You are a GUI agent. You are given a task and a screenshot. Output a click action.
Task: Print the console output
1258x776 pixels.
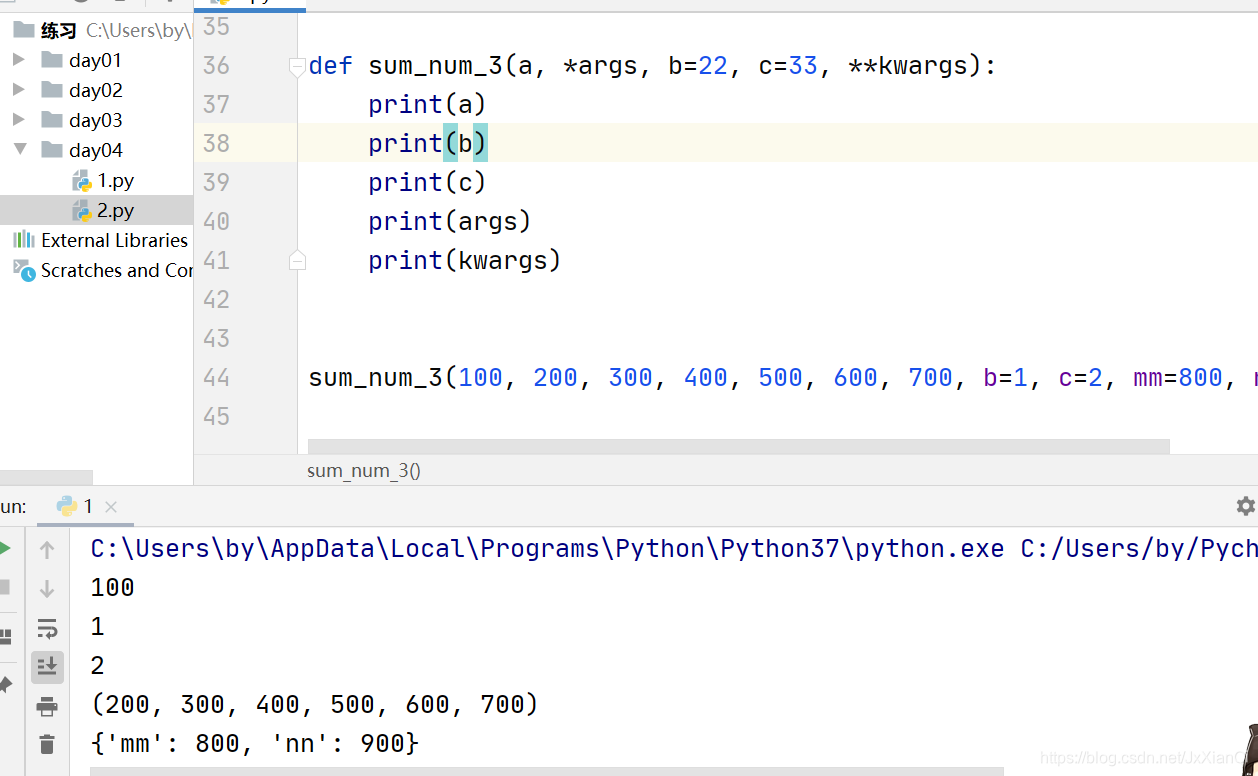click(47, 707)
